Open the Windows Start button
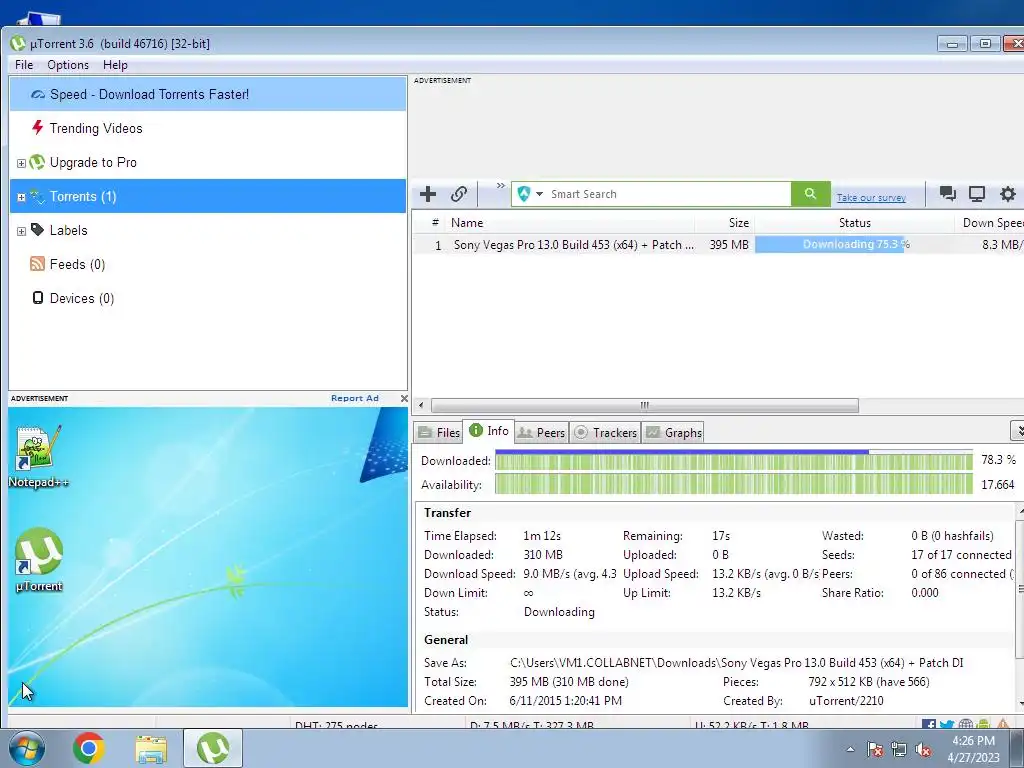 [26, 748]
